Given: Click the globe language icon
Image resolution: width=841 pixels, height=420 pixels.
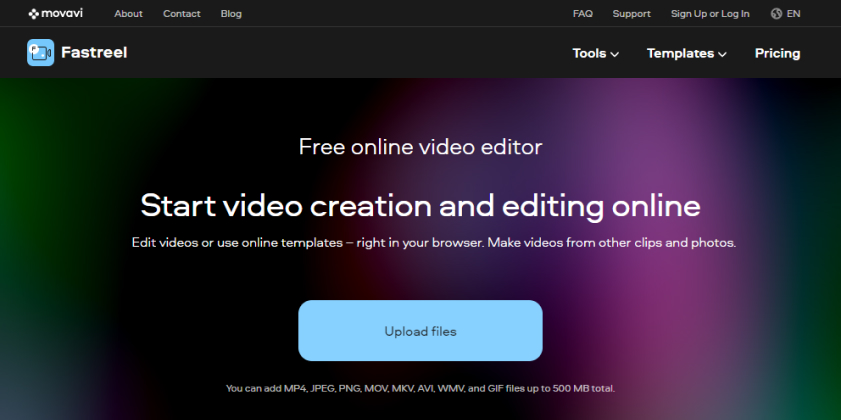Looking at the screenshot, I should 776,14.
